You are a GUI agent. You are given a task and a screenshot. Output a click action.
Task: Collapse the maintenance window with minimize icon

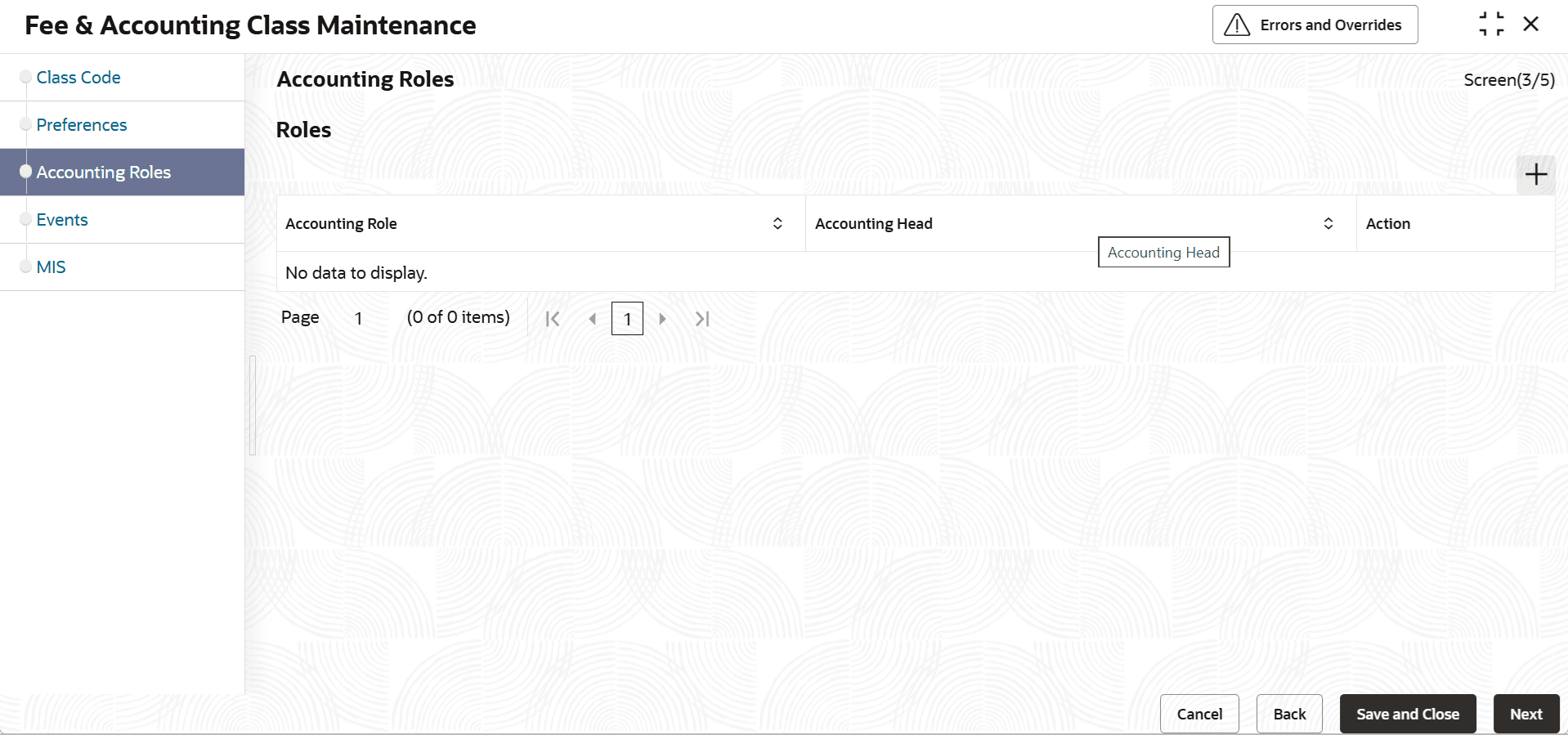(x=1491, y=25)
